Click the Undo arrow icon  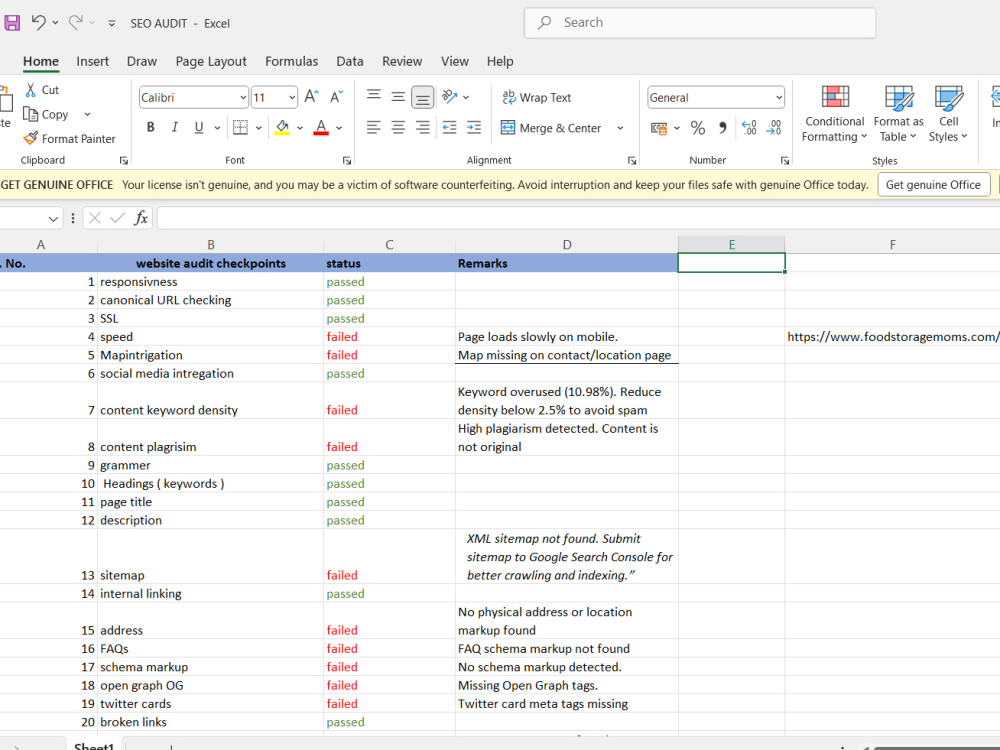[x=39, y=23]
